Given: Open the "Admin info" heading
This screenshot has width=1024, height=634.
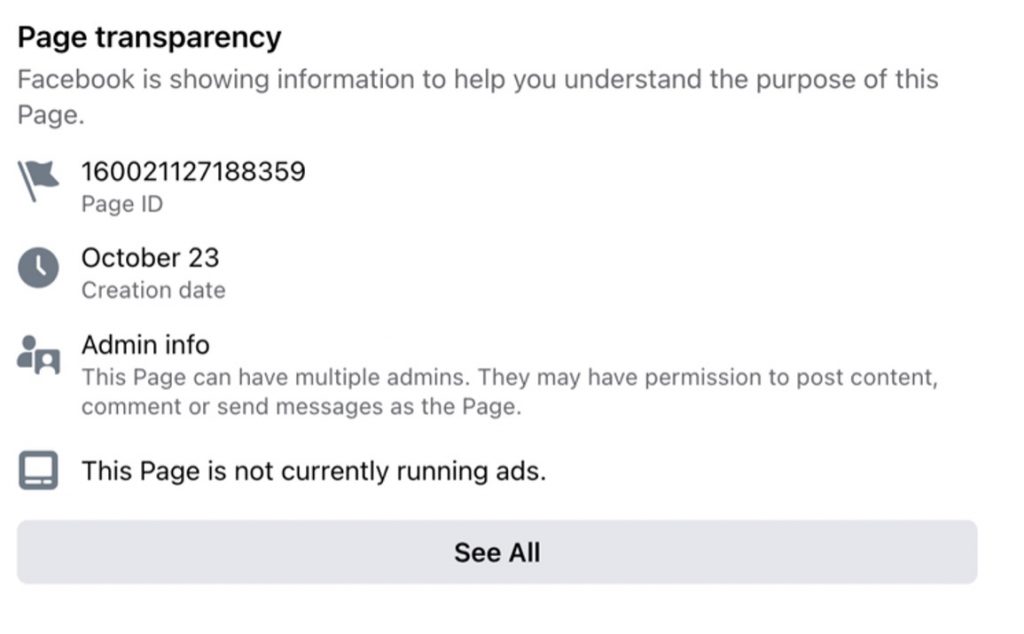Looking at the screenshot, I should coord(145,345).
